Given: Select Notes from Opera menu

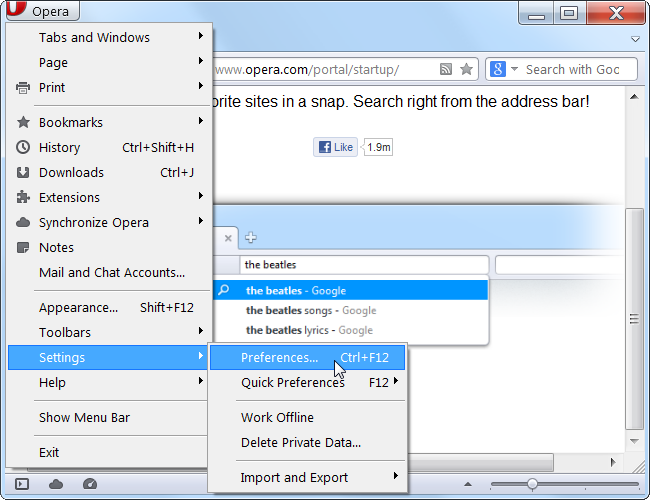Looking at the screenshot, I should [x=110, y=248].
